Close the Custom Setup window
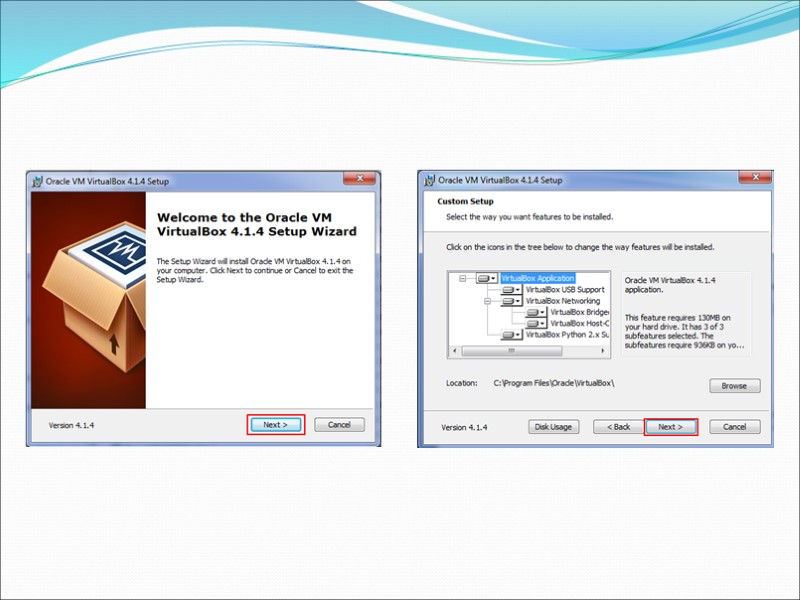Screen dimensions: 800x600 click(756, 177)
